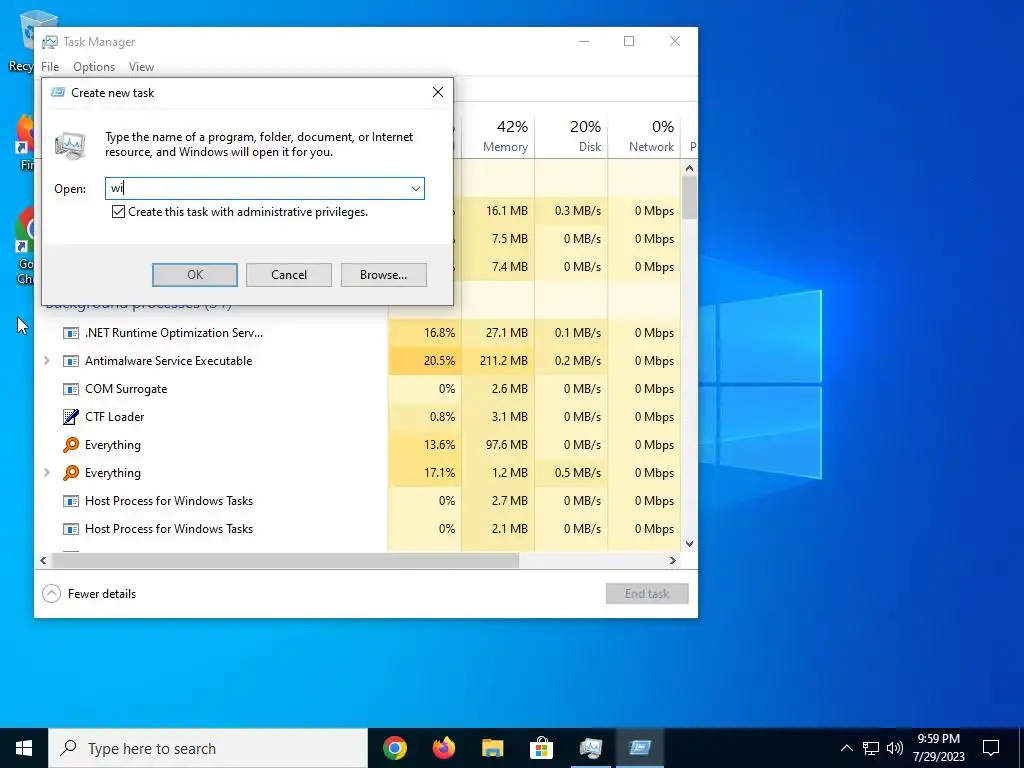Close the Create new task dialog
The image size is (1024, 768).
(438, 93)
